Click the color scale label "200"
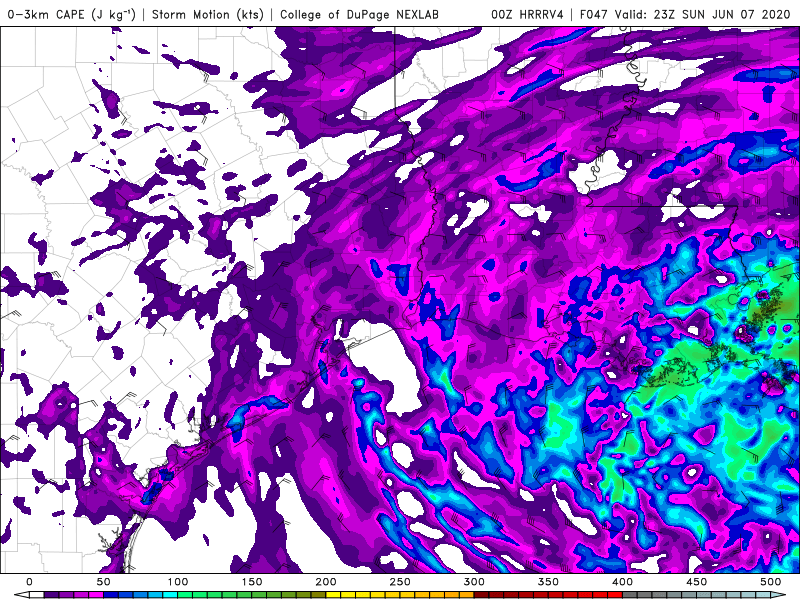 326,582
